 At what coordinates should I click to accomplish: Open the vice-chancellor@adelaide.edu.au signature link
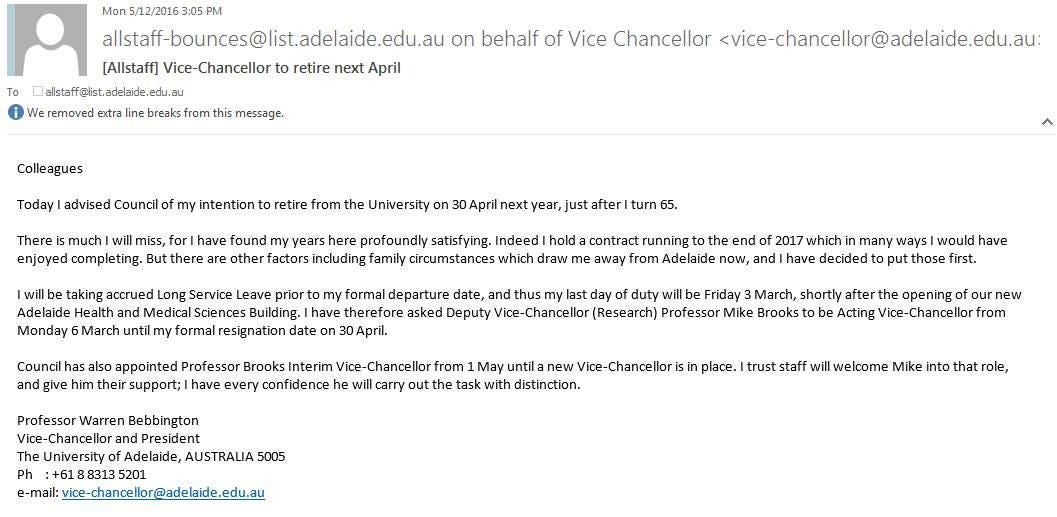click(x=163, y=493)
